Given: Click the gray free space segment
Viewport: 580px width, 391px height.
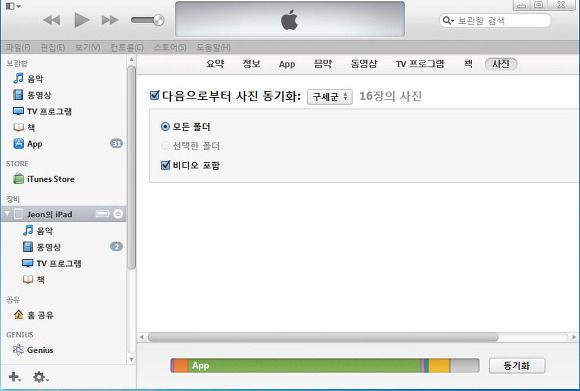Looking at the screenshot, I should (465, 365).
